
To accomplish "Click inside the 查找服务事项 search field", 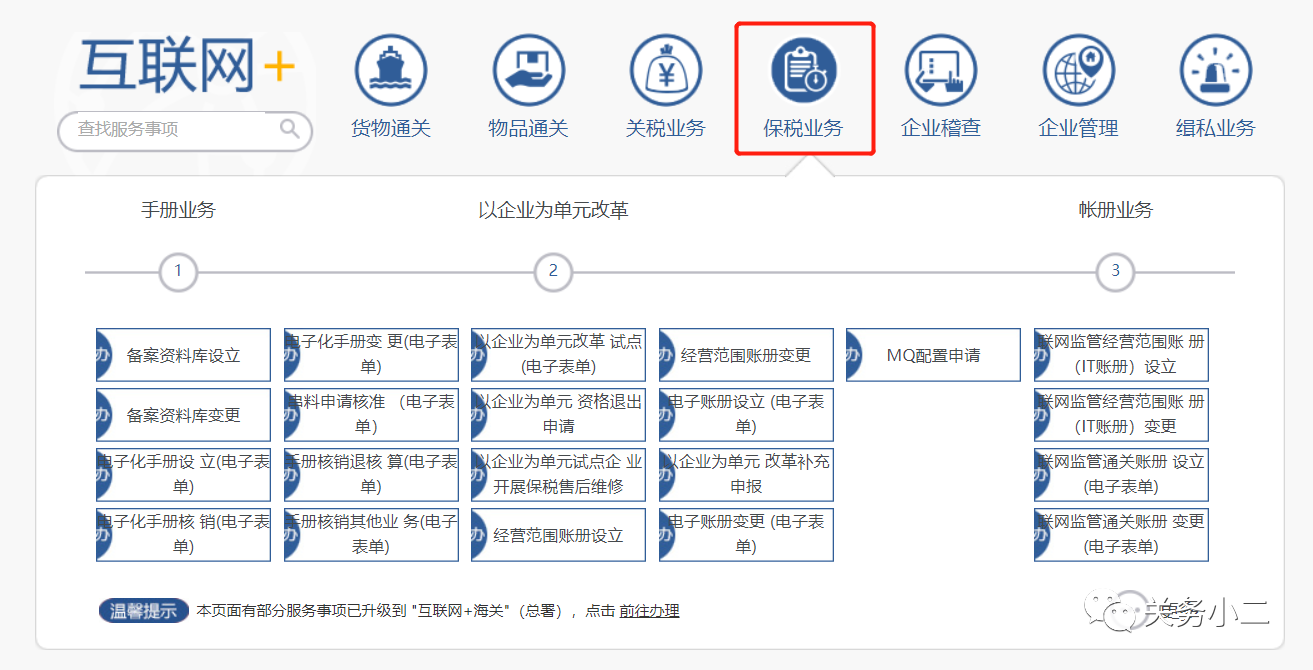I will tap(185, 130).
